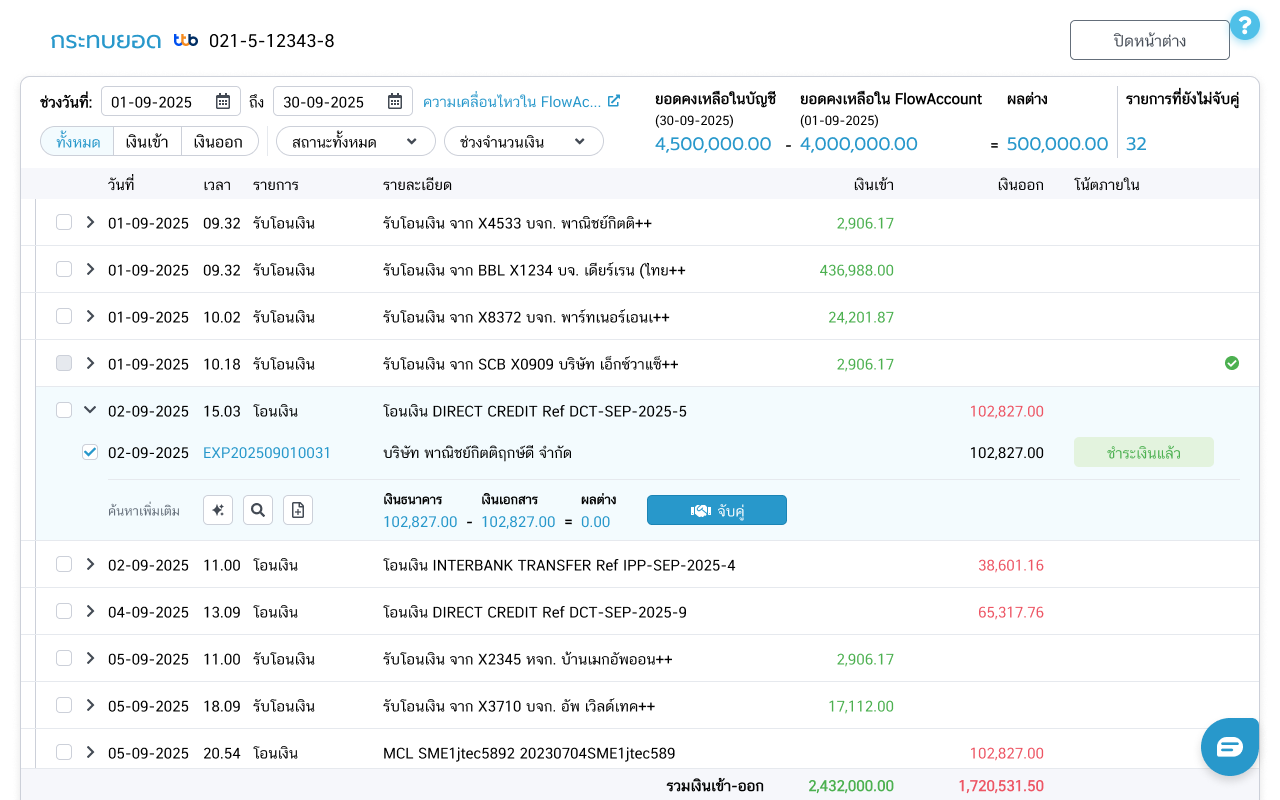Click the magnifier search document icon

coord(258,510)
